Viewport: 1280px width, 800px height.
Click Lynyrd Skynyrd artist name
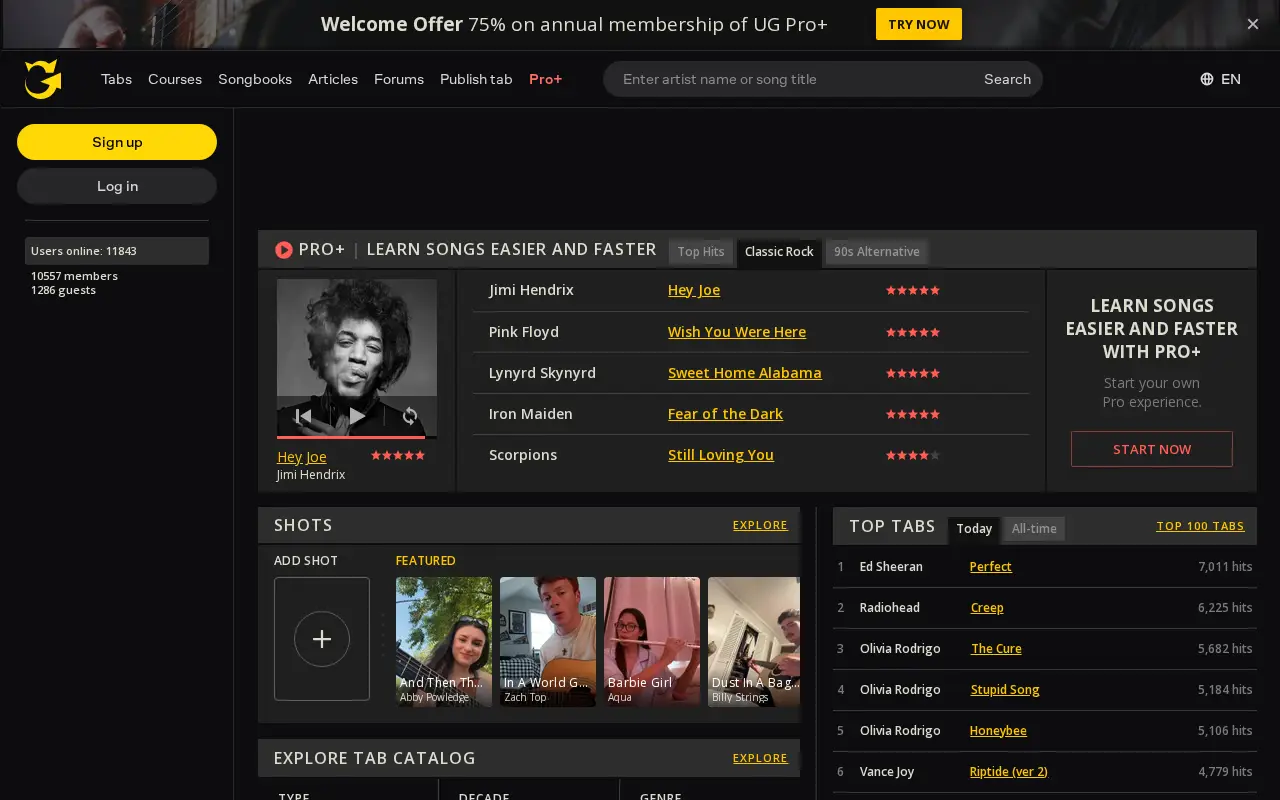point(542,373)
